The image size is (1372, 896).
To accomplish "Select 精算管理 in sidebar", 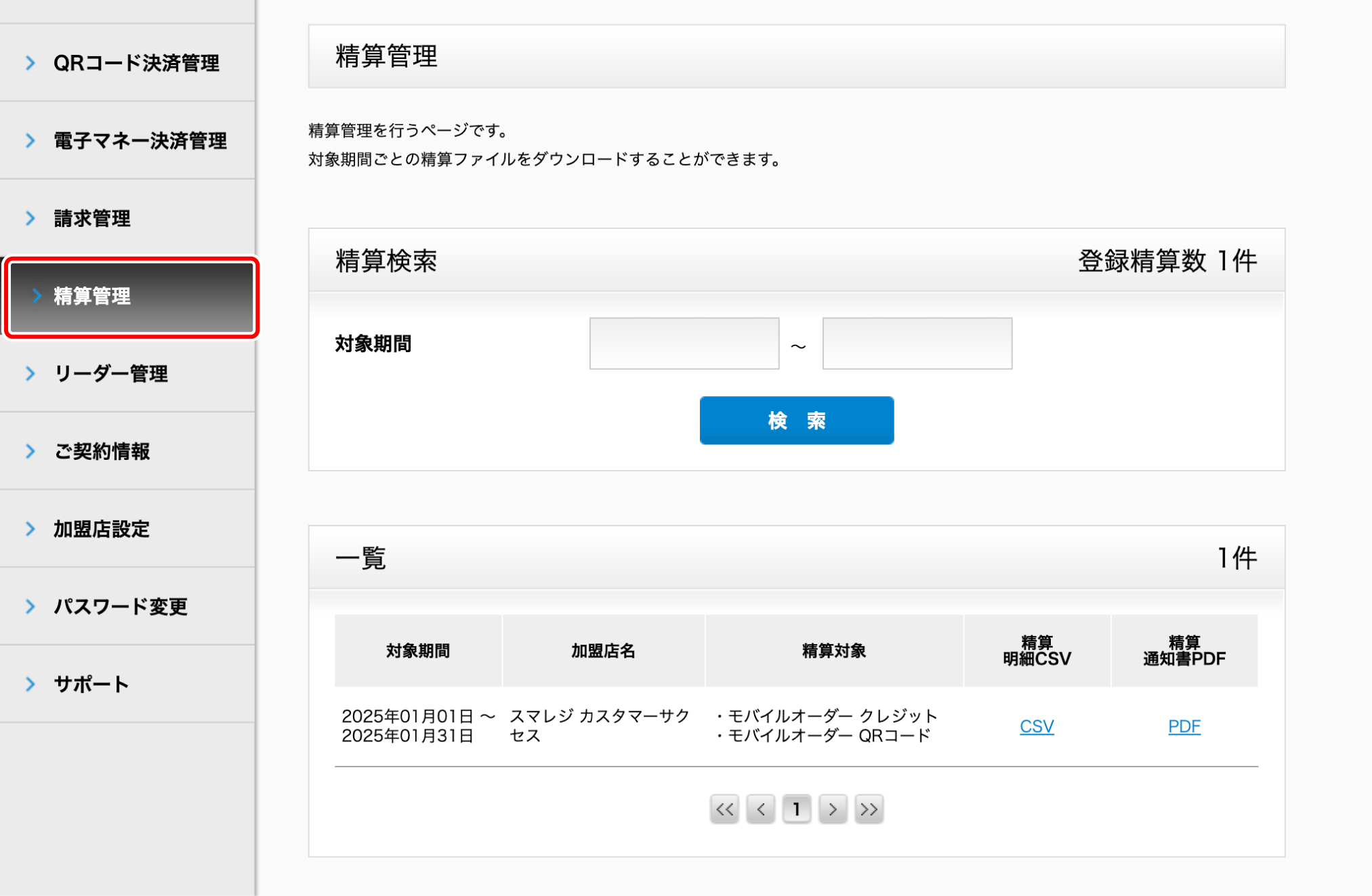I will (x=92, y=296).
